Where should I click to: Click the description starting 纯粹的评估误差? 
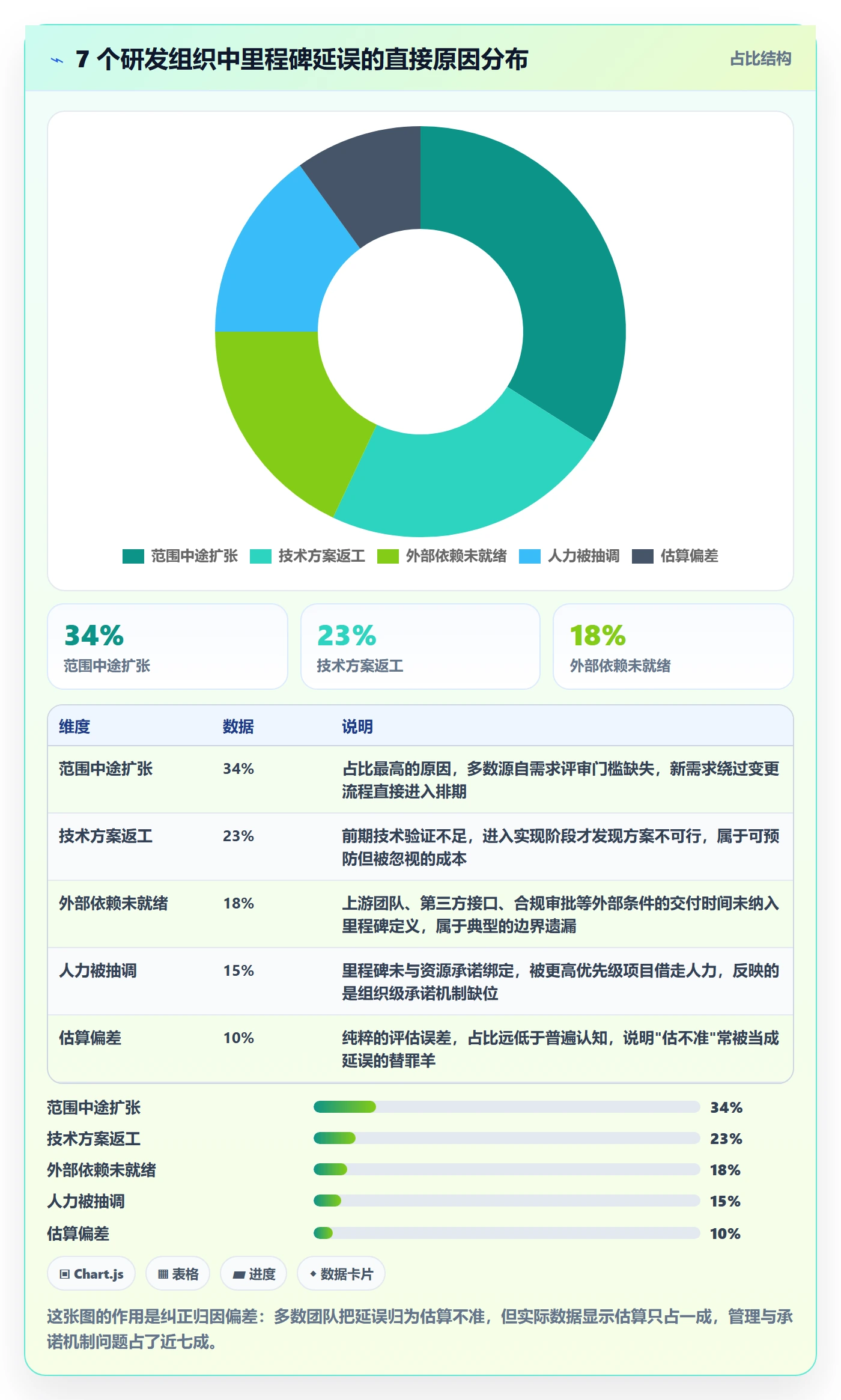click(560, 1049)
